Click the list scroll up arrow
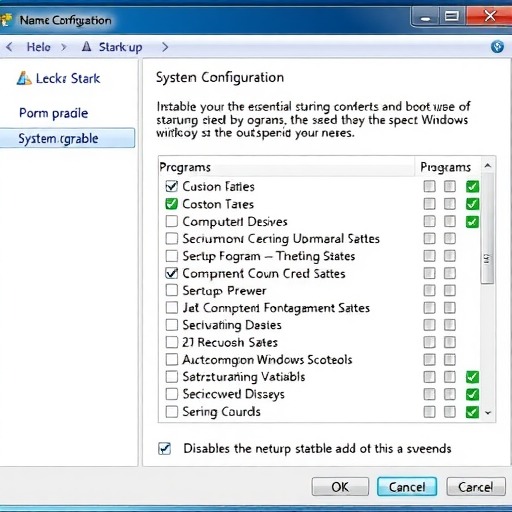 tap(488, 166)
